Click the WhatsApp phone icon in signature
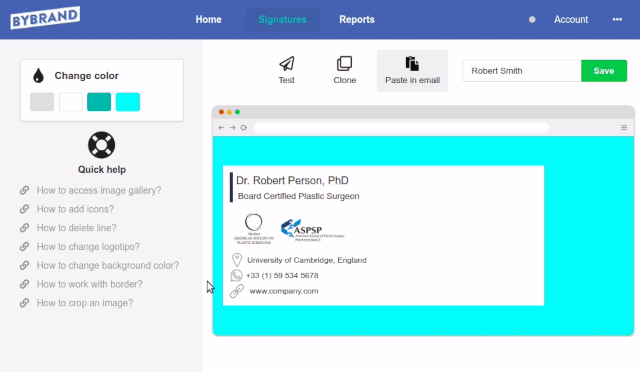Screen dimensions: 640x372 click(236, 276)
